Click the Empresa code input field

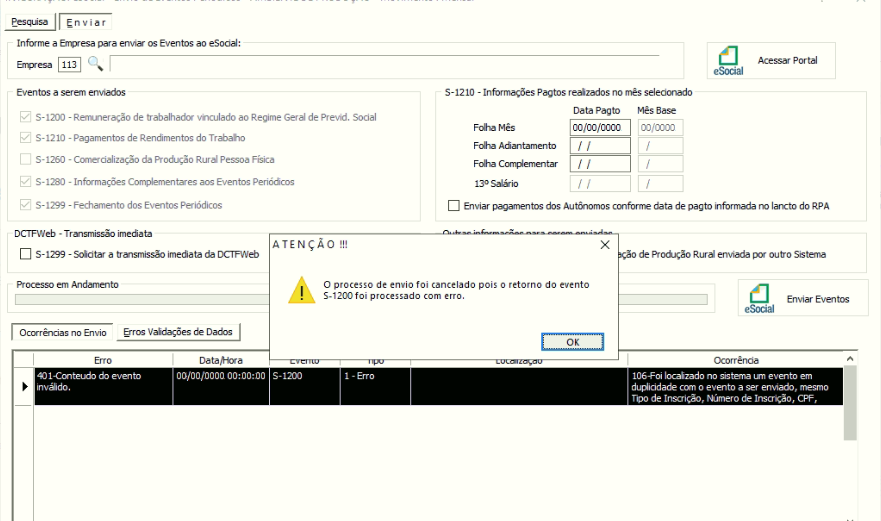pos(69,65)
